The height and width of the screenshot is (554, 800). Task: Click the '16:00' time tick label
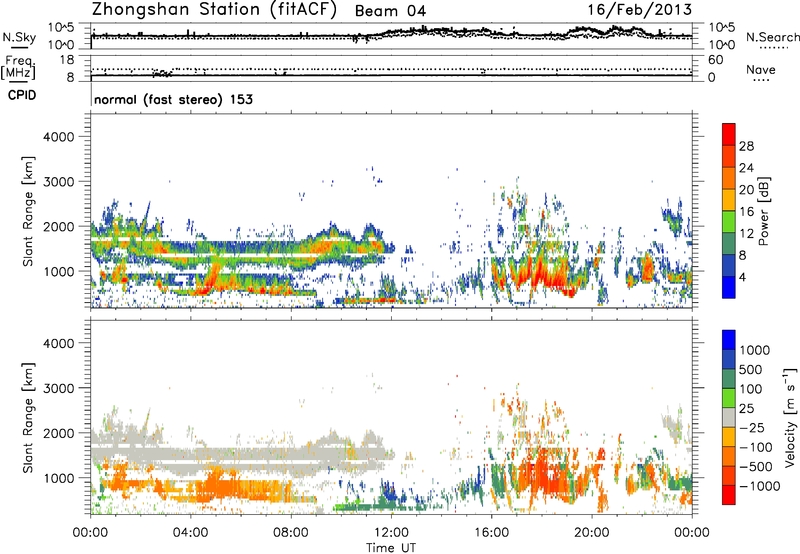(491, 533)
